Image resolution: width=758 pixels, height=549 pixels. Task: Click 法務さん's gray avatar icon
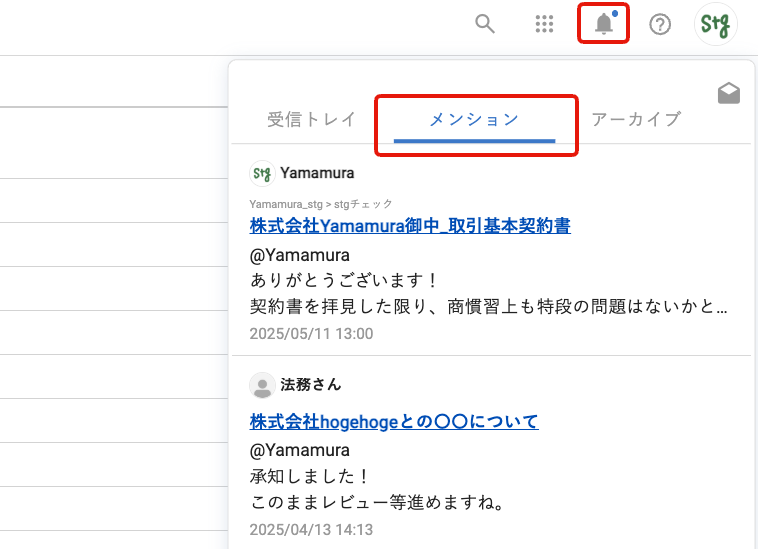[262, 385]
